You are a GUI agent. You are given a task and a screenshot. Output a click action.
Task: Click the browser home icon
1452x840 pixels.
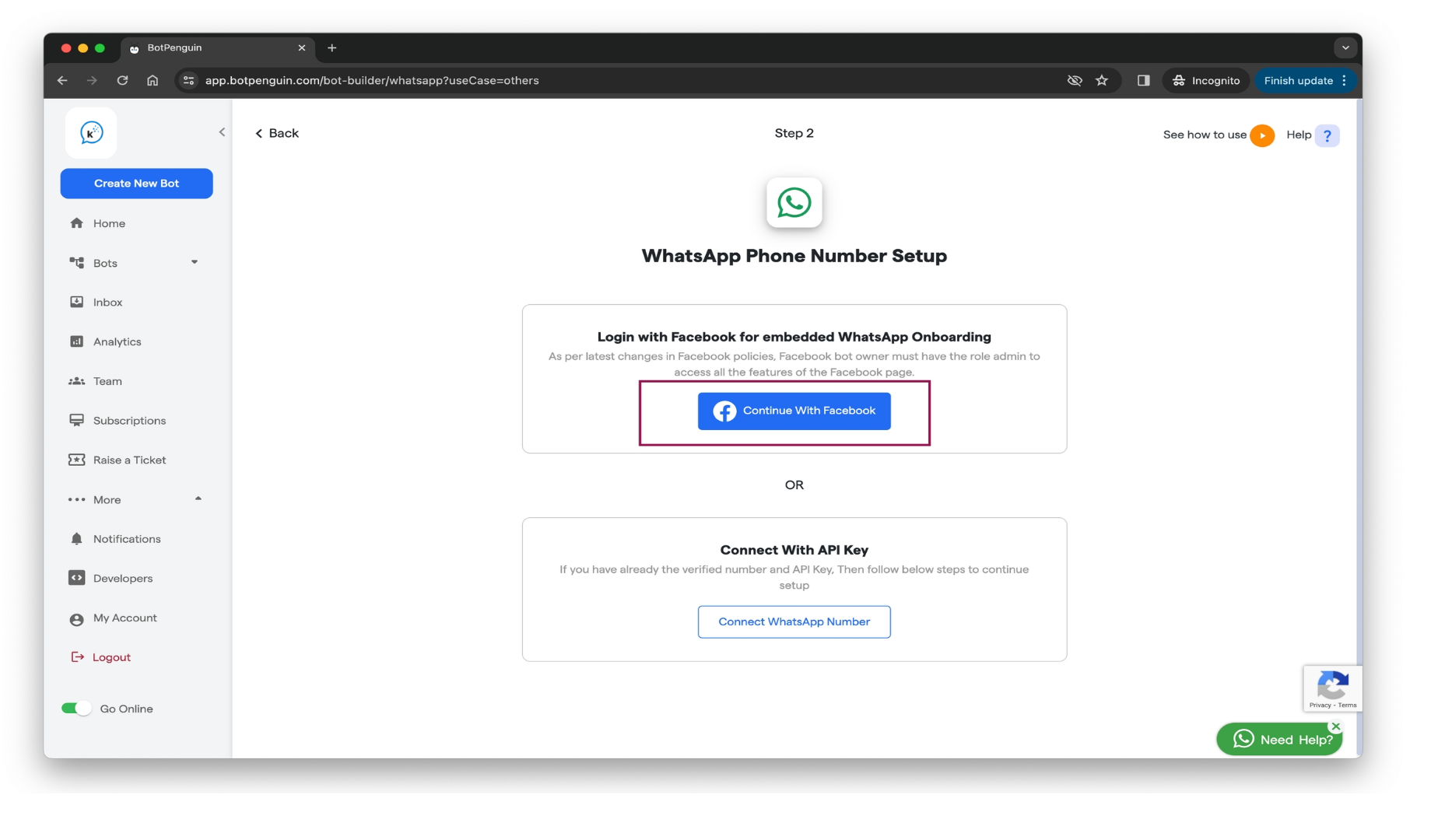tap(153, 80)
